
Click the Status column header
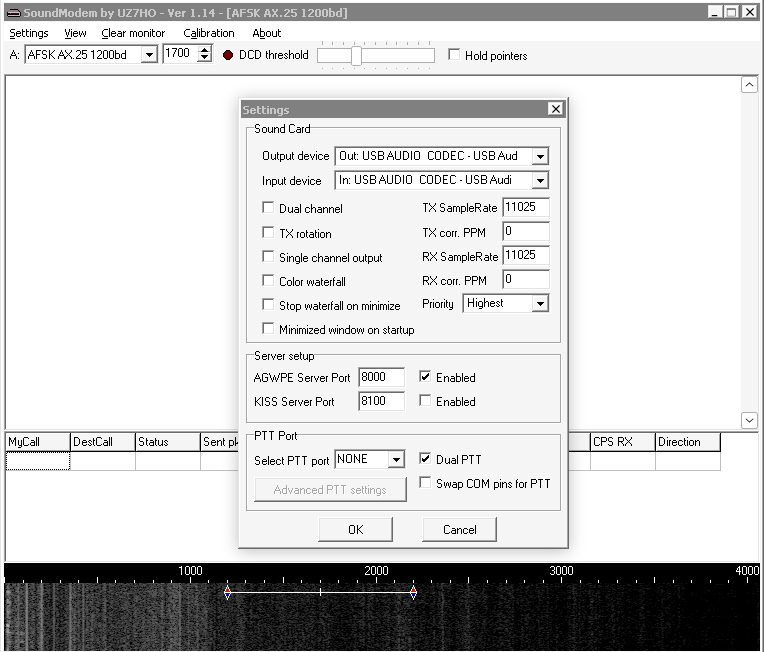[168, 442]
